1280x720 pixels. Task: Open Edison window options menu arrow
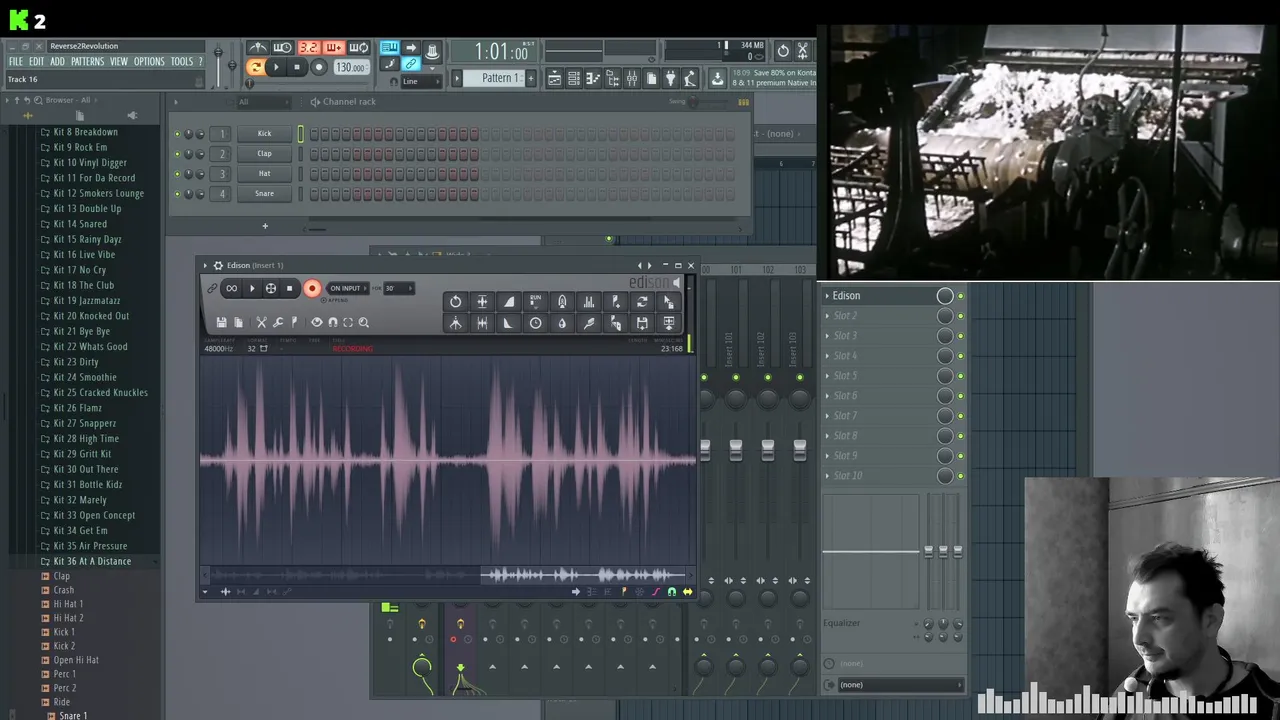(205, 265)
